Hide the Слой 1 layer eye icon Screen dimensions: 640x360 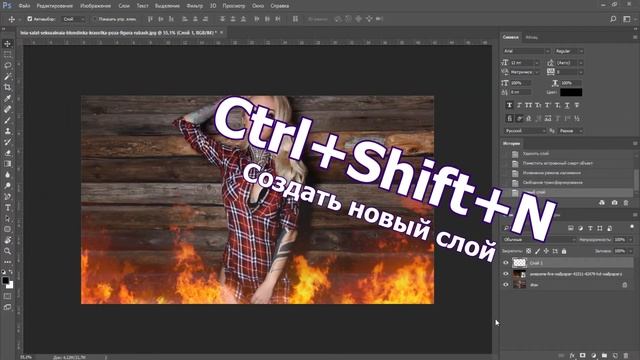point(506,263)
